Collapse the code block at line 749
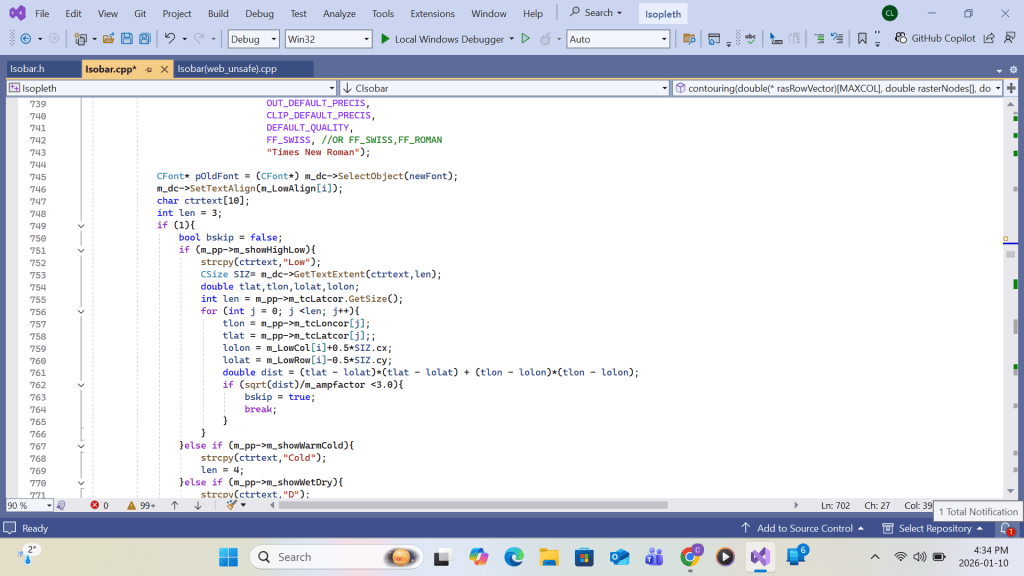1024x576 pixels. pos(81,226)
